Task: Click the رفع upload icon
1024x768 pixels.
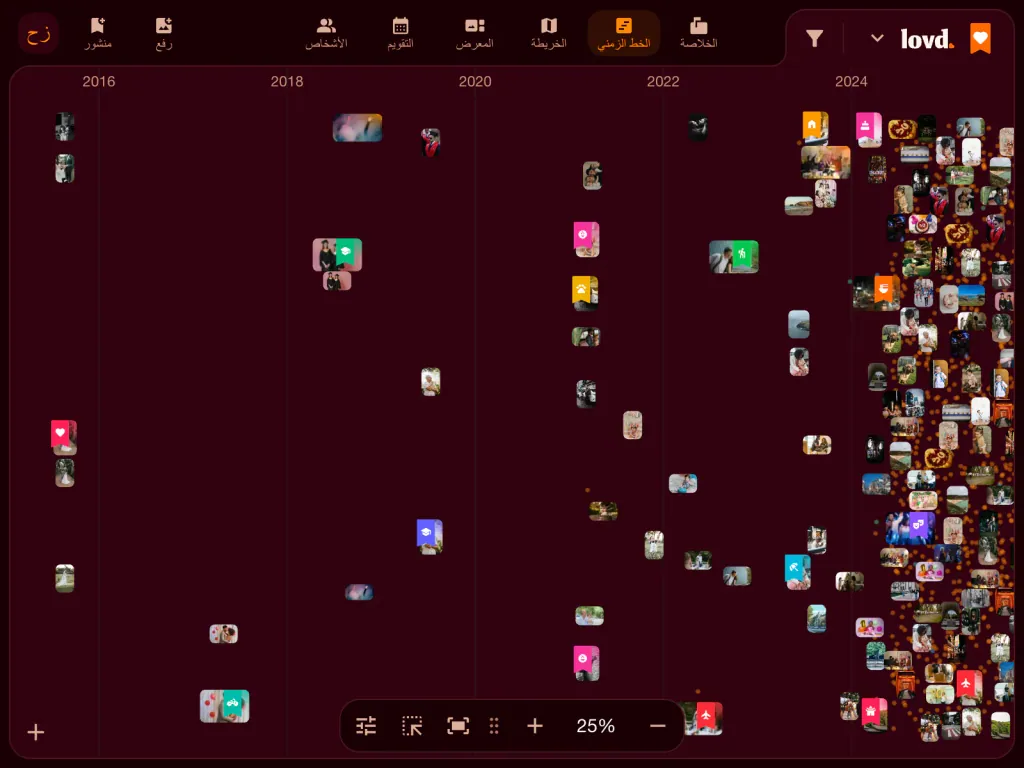Action: (163, 33)
